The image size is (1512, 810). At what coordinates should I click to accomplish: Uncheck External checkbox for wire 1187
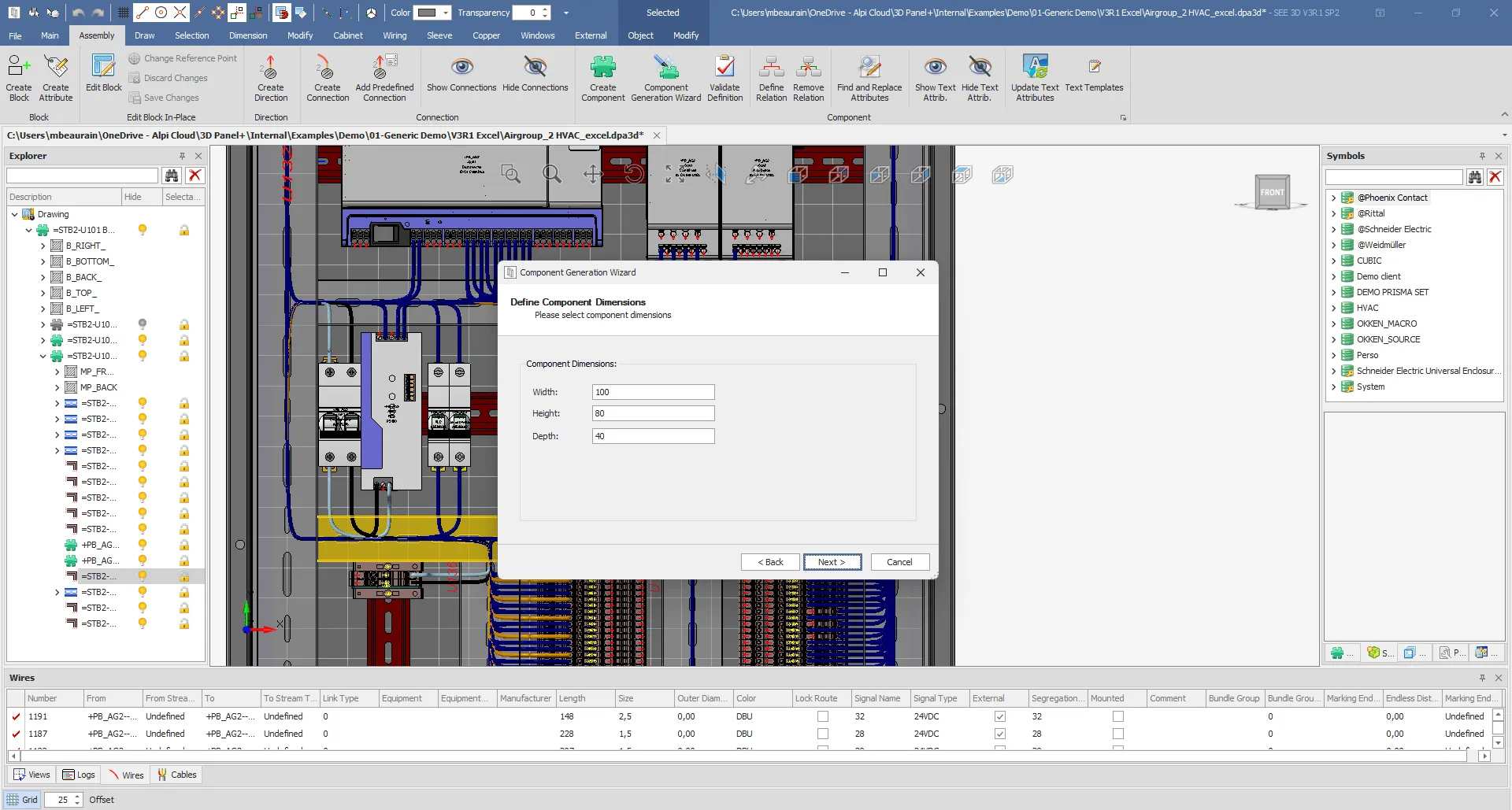(x=1000, y=734)
